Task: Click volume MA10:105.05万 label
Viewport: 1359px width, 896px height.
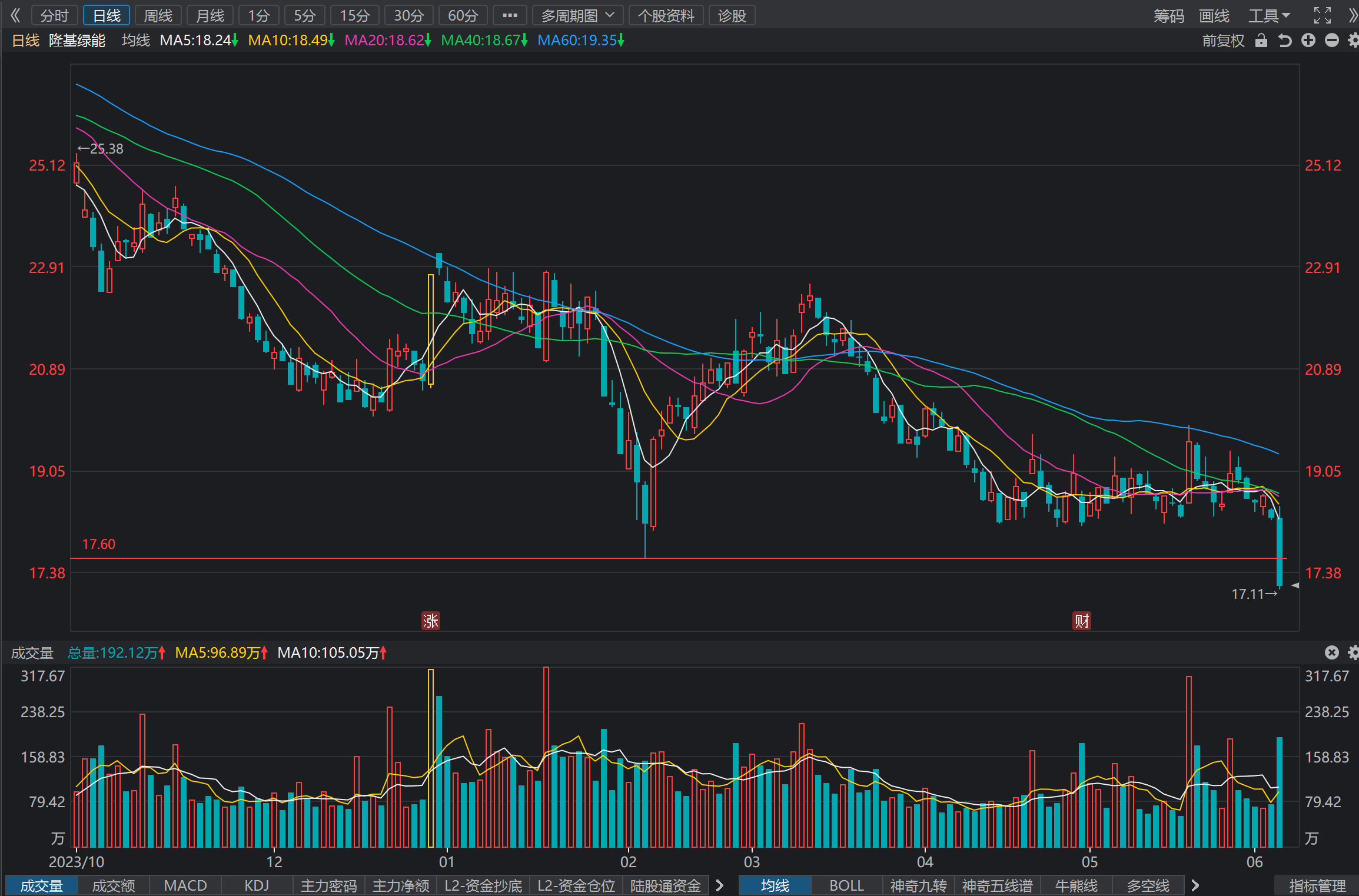Action: tap(332, 652)
